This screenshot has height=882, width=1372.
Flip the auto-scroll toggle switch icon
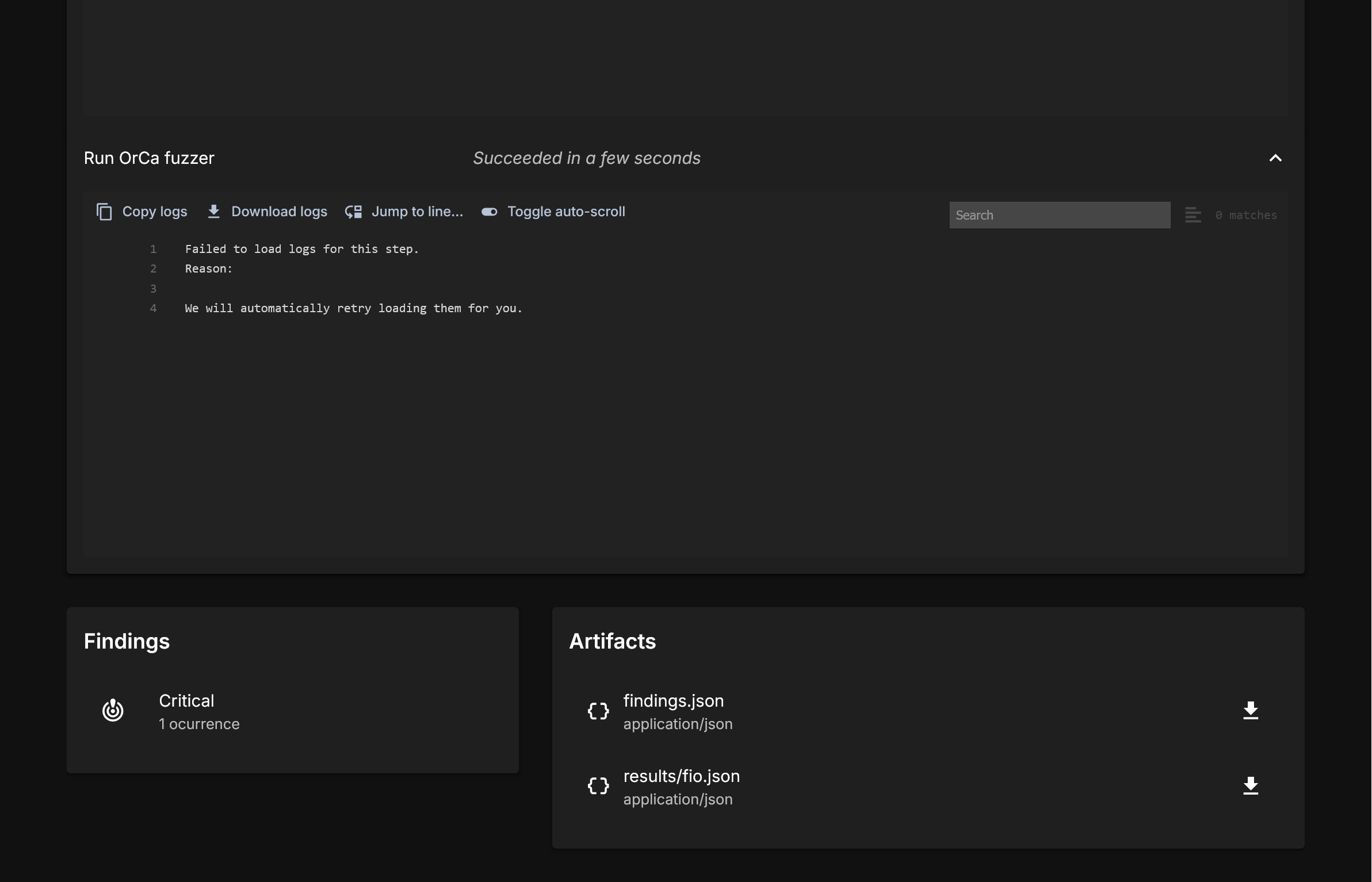coord(489,212)
